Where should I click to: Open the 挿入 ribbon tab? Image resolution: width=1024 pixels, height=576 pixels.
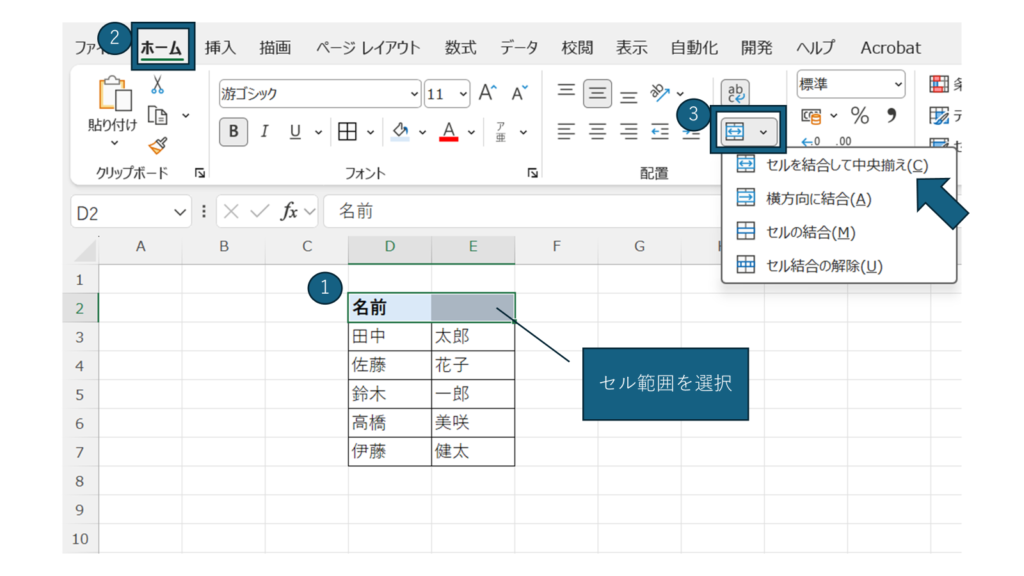click(x=220, y=47)
